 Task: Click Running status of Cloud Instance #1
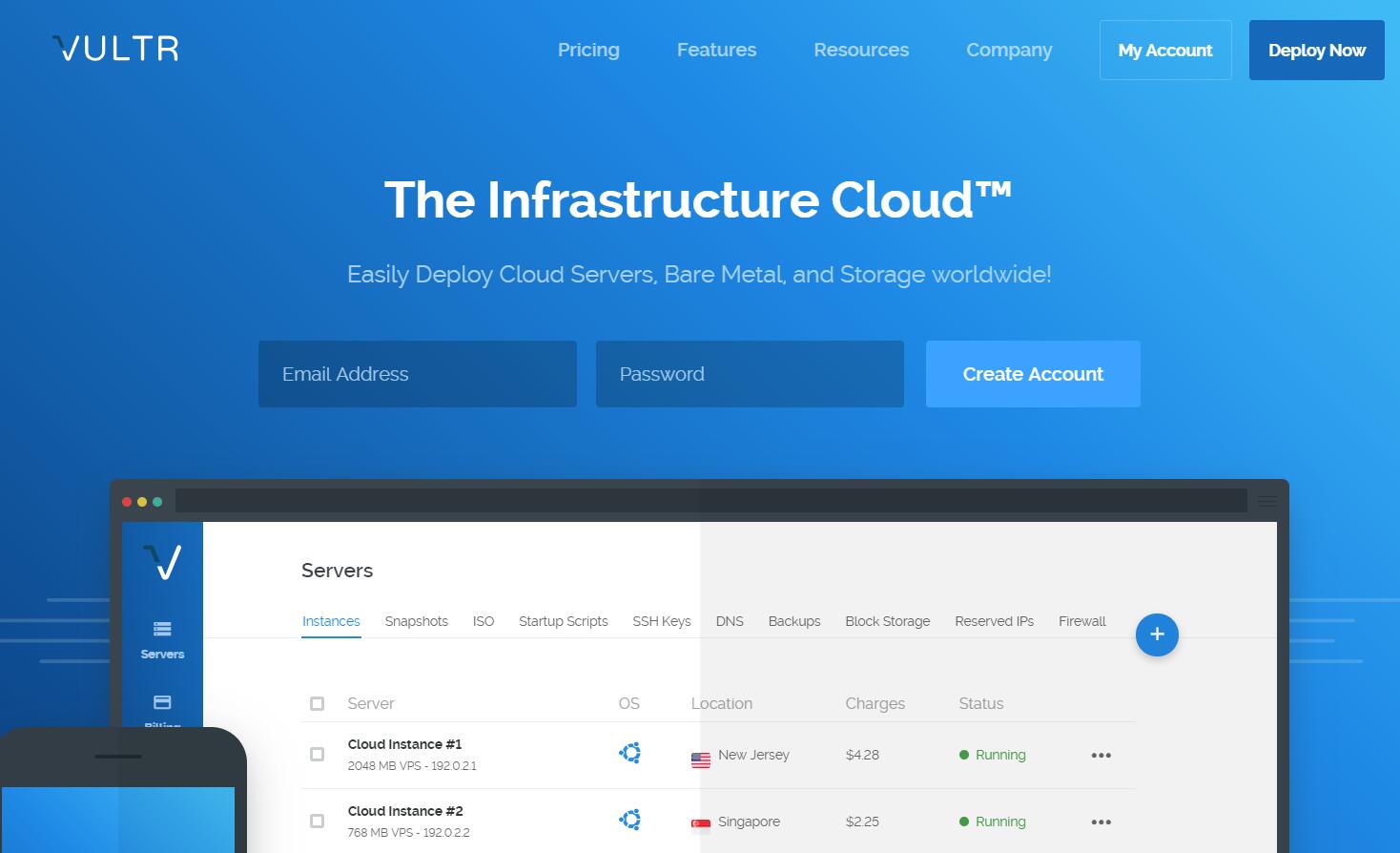tap(993, 755)
